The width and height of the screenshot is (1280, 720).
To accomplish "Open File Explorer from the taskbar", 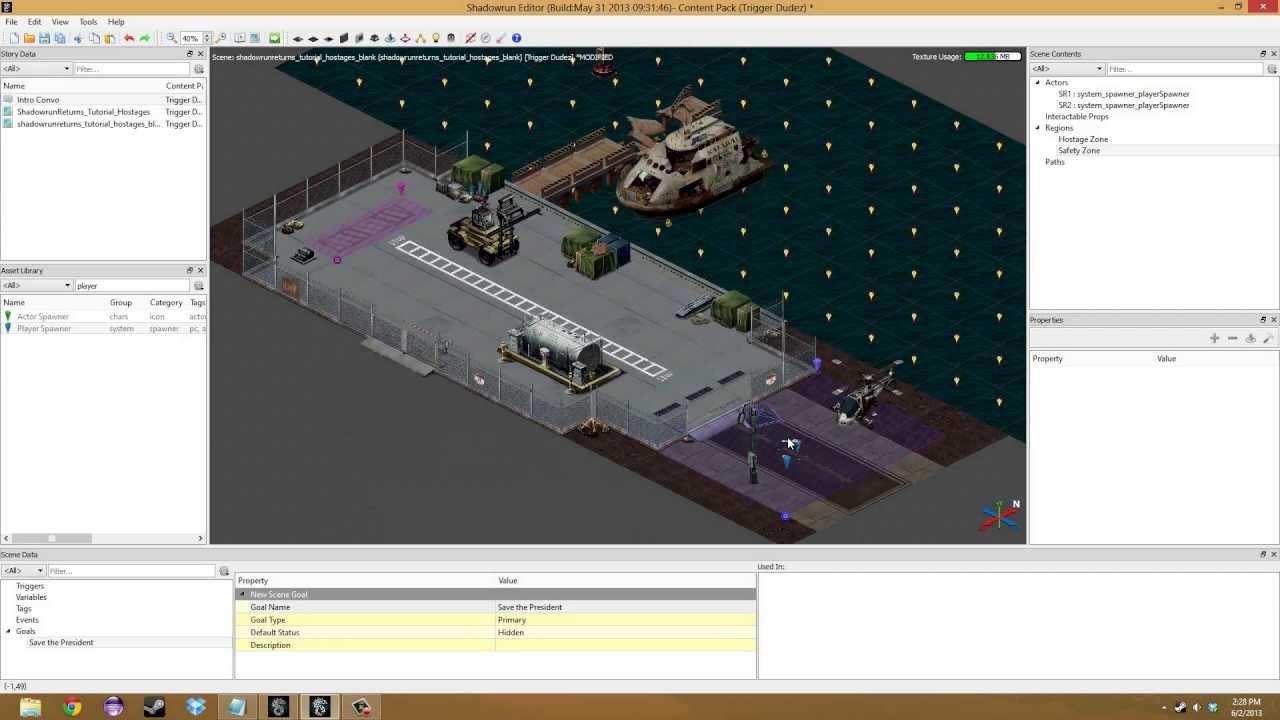I will coord(30,707).
